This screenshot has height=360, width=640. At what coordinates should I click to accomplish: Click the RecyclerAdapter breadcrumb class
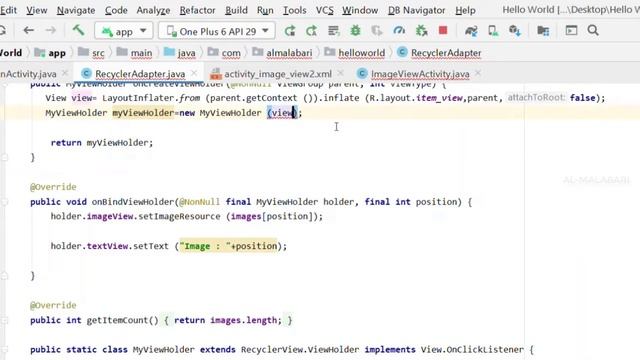[x=439, y=53]
